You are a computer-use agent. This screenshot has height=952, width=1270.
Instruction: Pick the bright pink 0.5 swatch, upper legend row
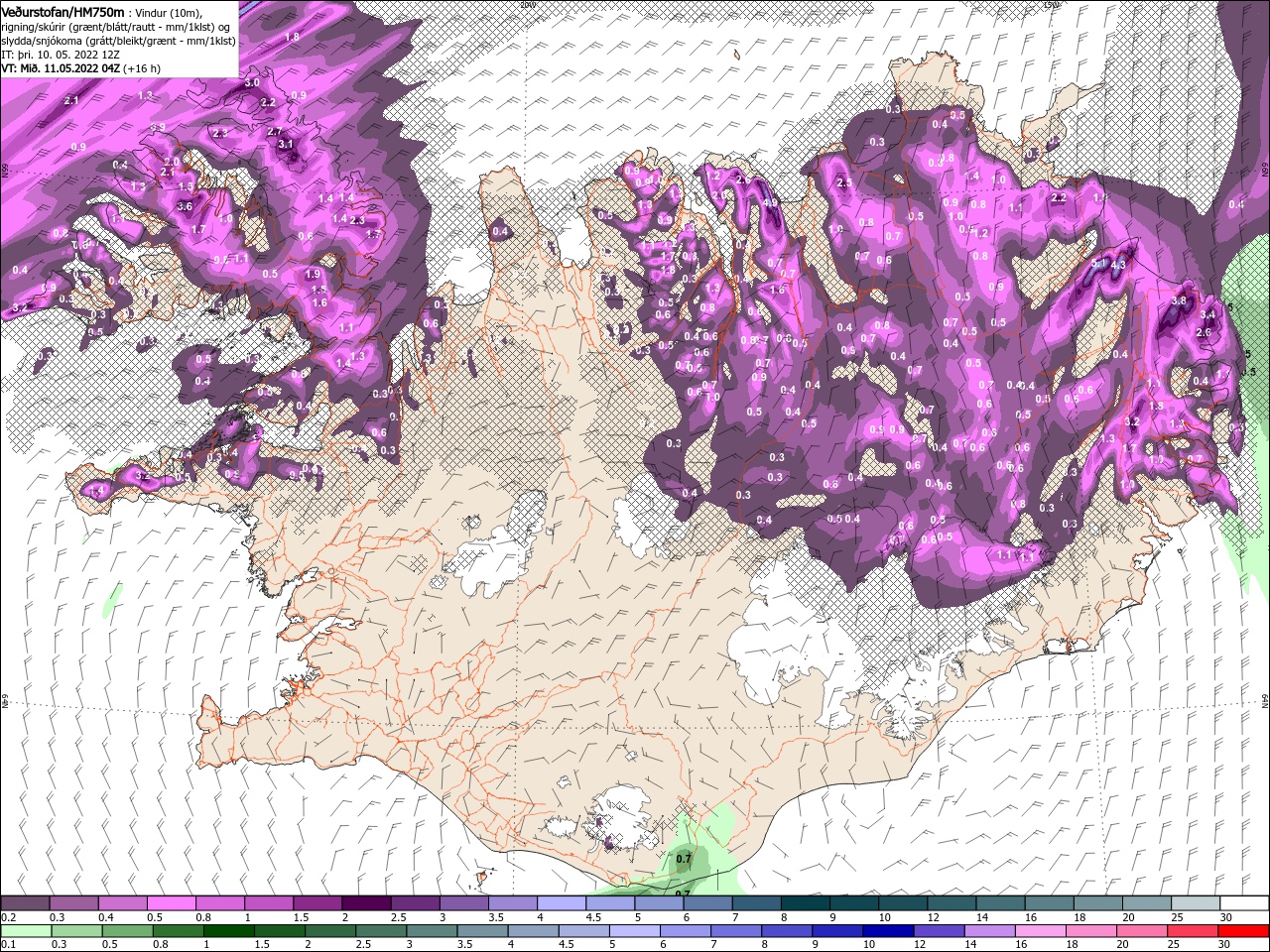coord(171,903)
